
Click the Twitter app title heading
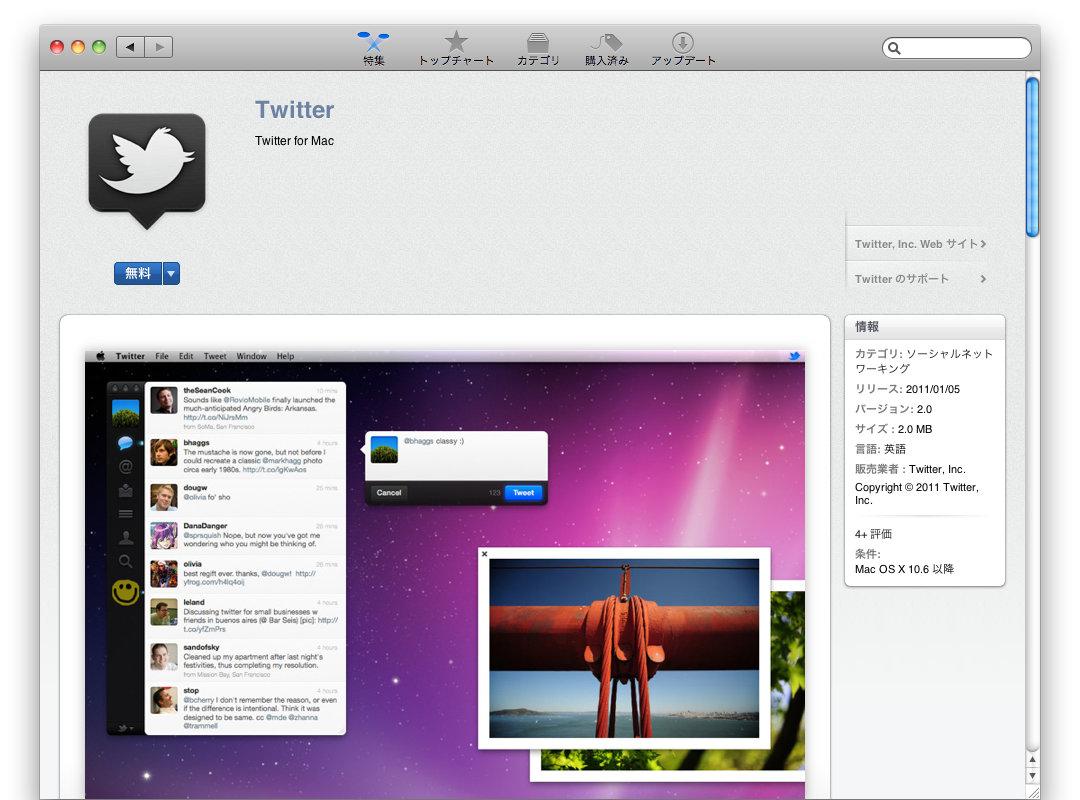[294, 110]
